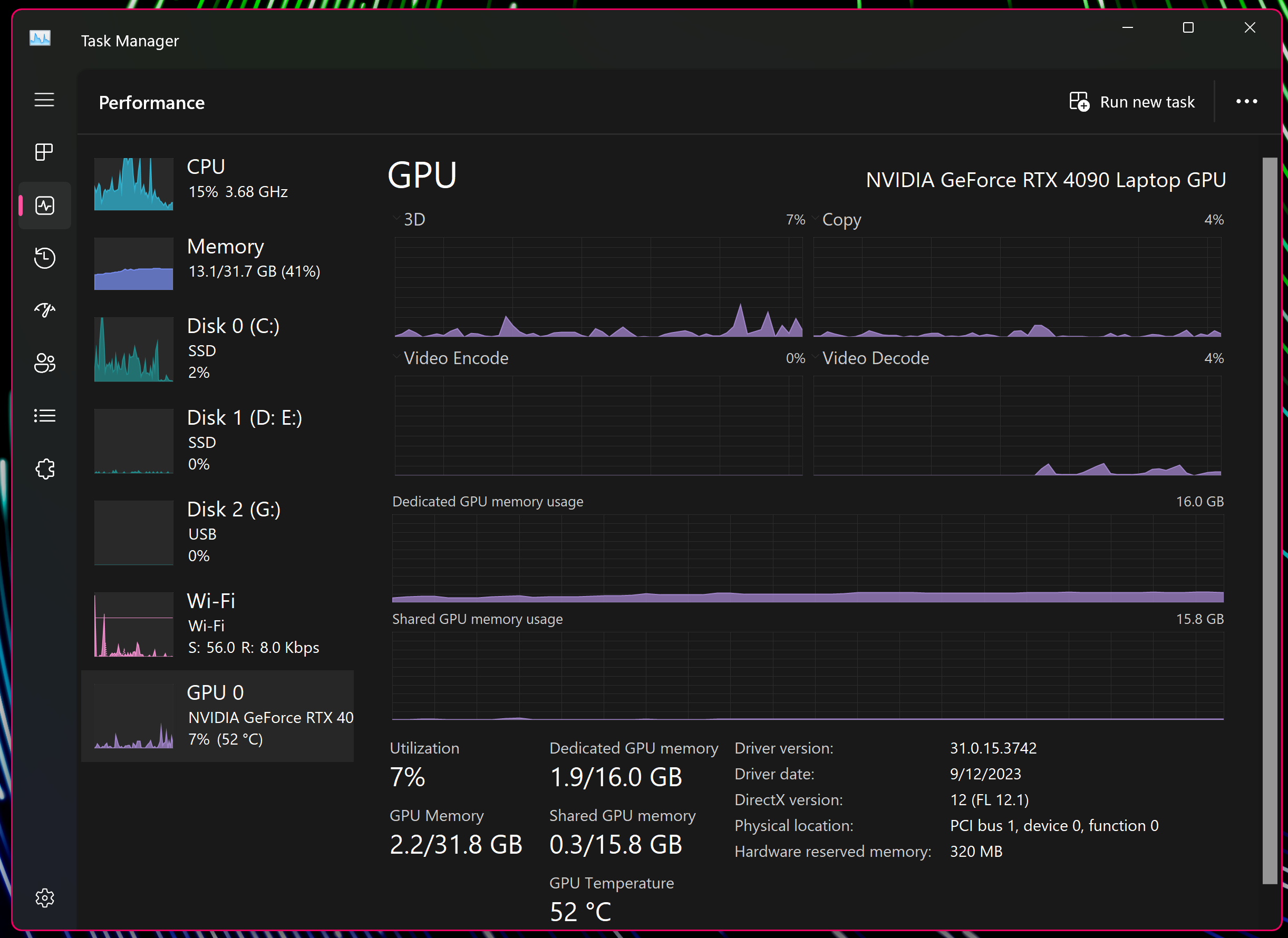Screen dimensions: 1288x938
Task: Open the hamburger navigation menu
Action: pos(44,100)
